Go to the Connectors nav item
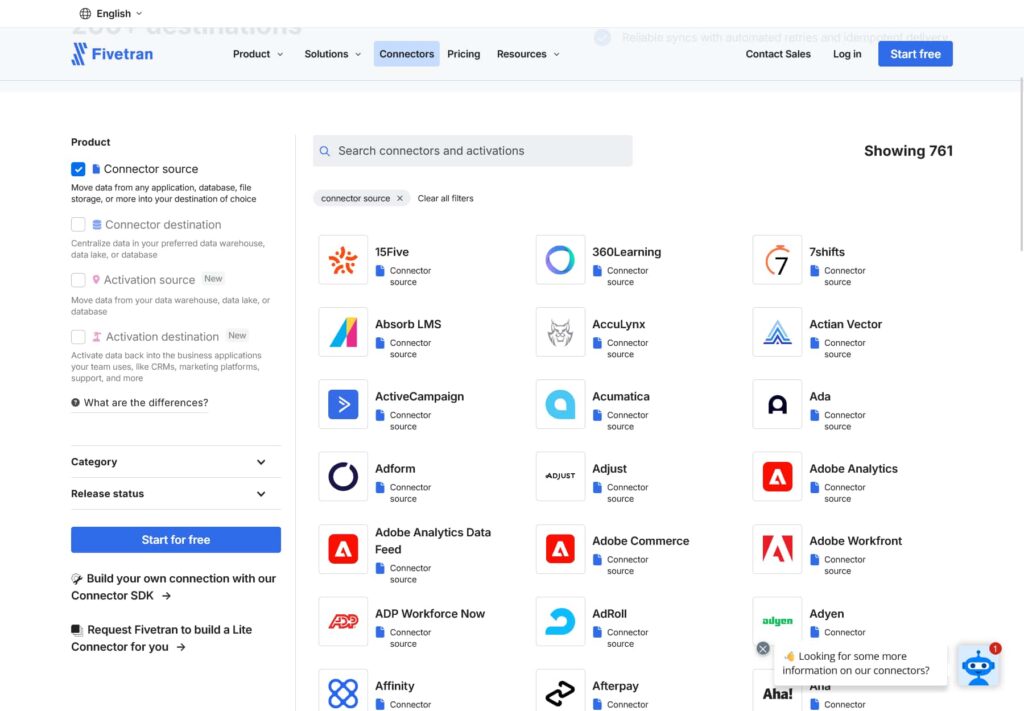The height and width of the screenshot is (711, 1024). (x=406, y=54)
